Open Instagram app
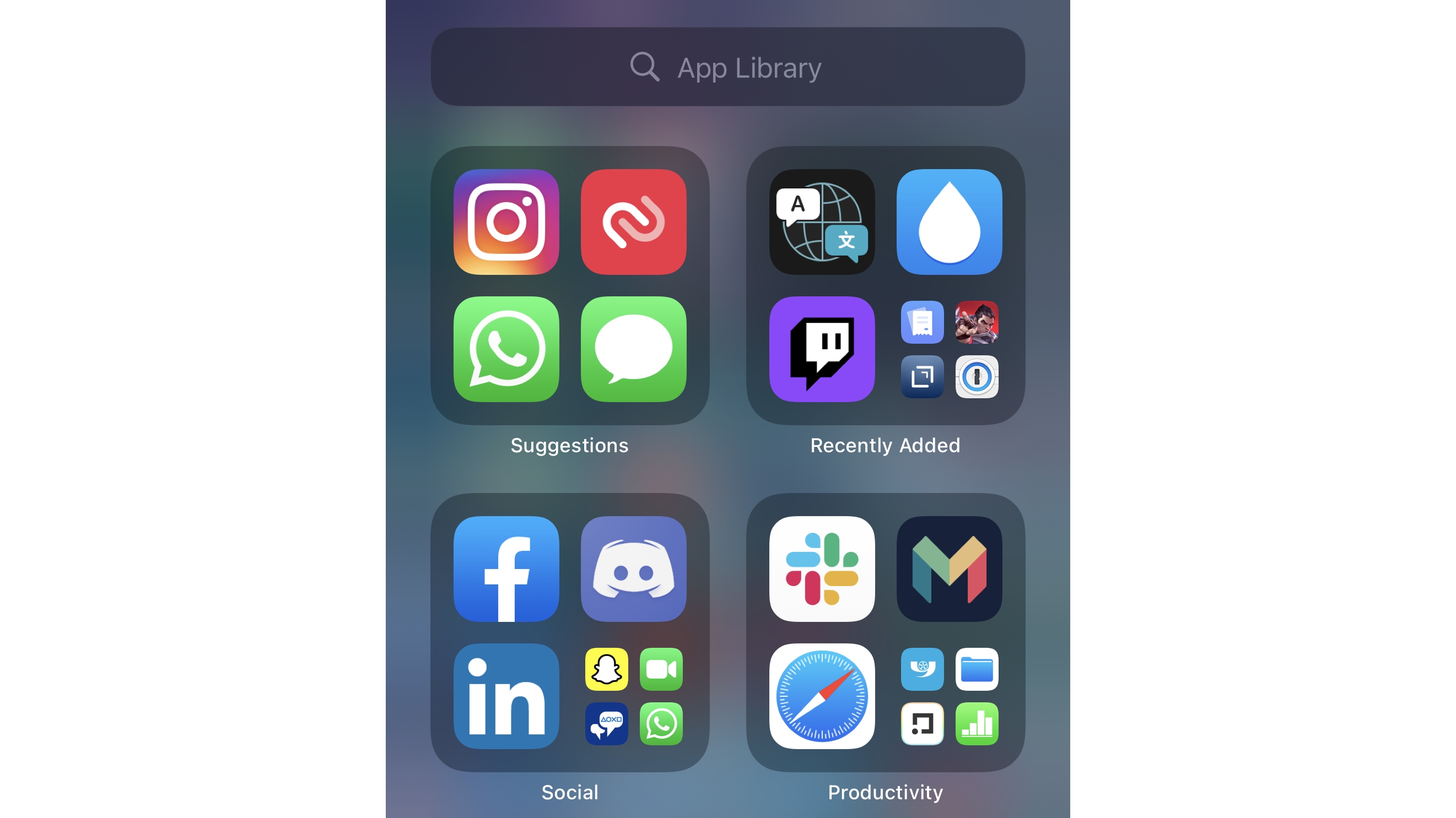 (x=507, y=222)
